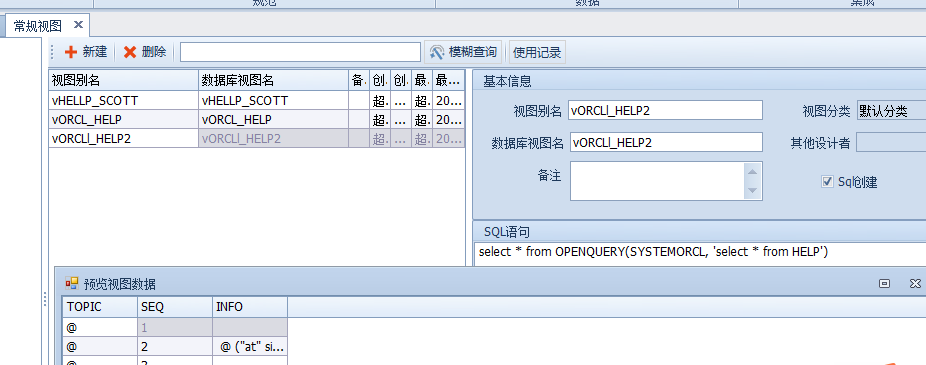Viewport: 926px width, 365px height.
Task: Switch to the 常规视图 tab
Action: coord(38,25)
